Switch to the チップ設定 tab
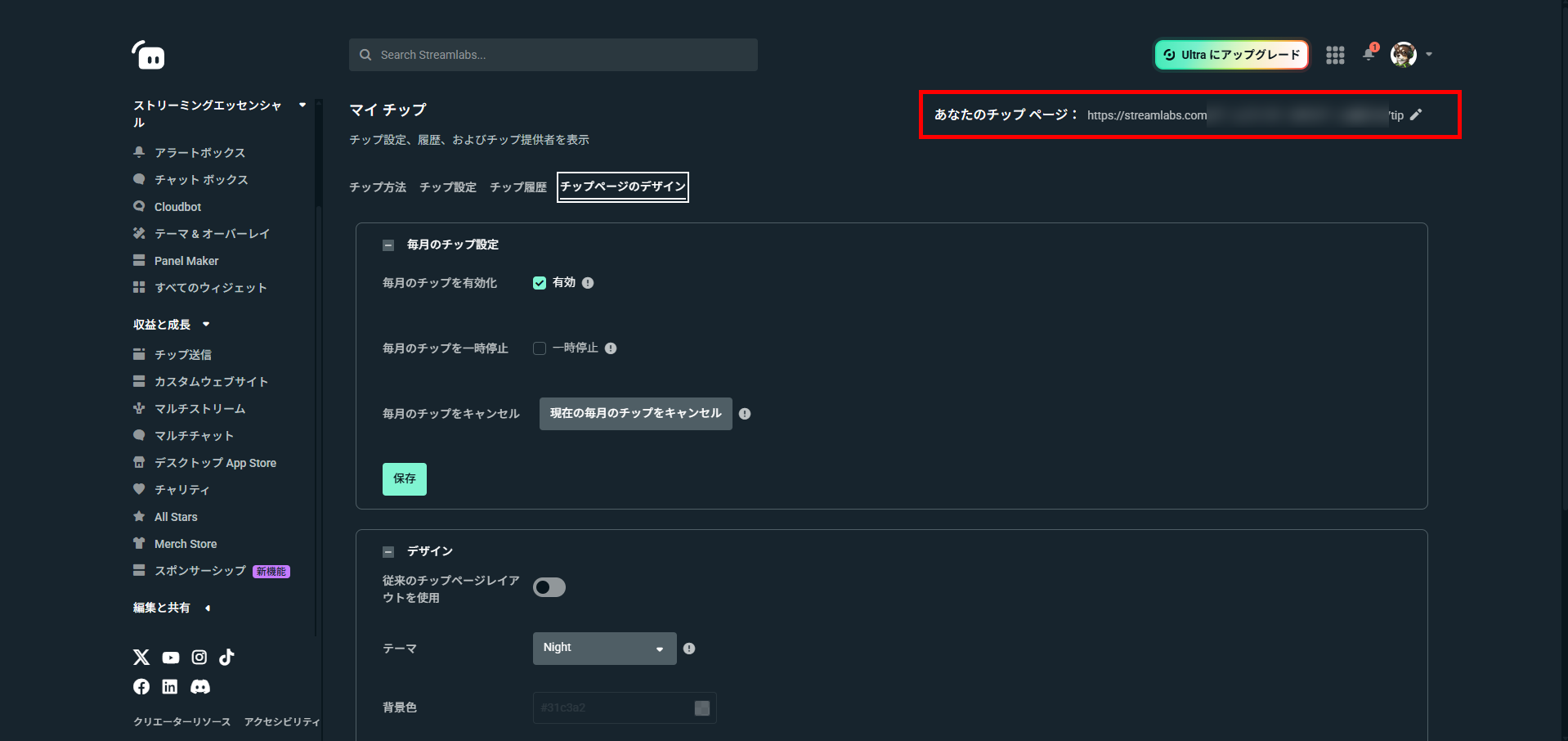This screenshot has height=741, width=1568. pyautogui.click(x=448, y=187)
